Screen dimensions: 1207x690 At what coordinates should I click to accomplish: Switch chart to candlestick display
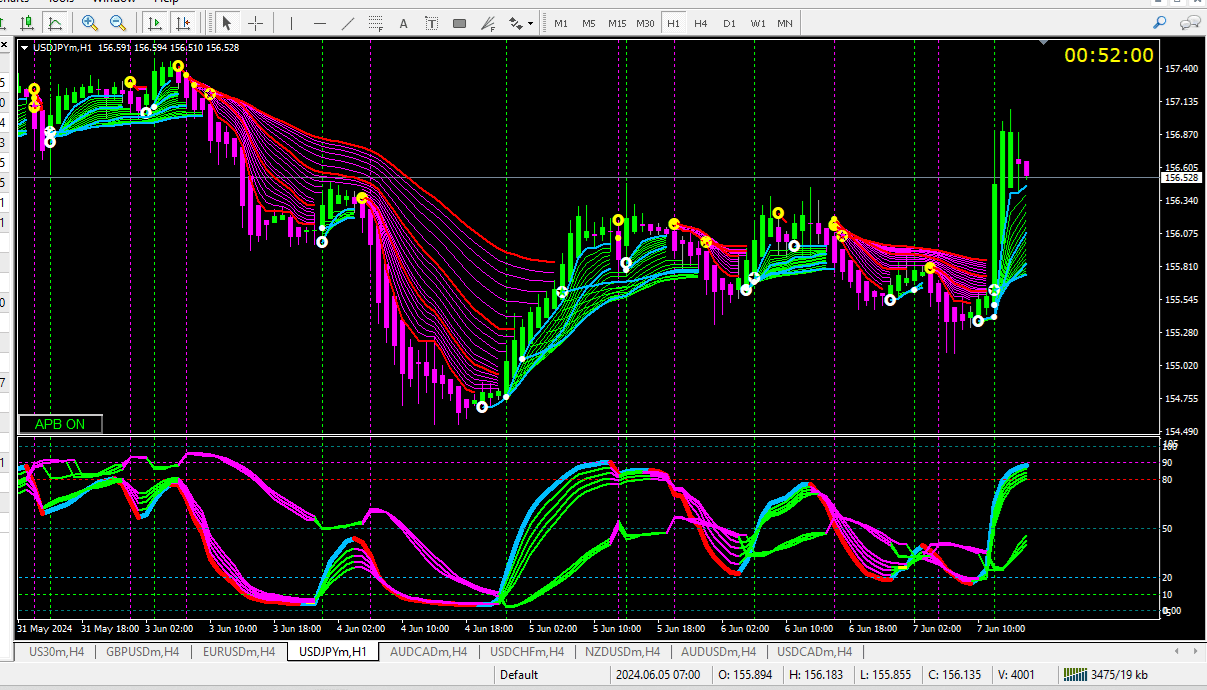(27, 22)
